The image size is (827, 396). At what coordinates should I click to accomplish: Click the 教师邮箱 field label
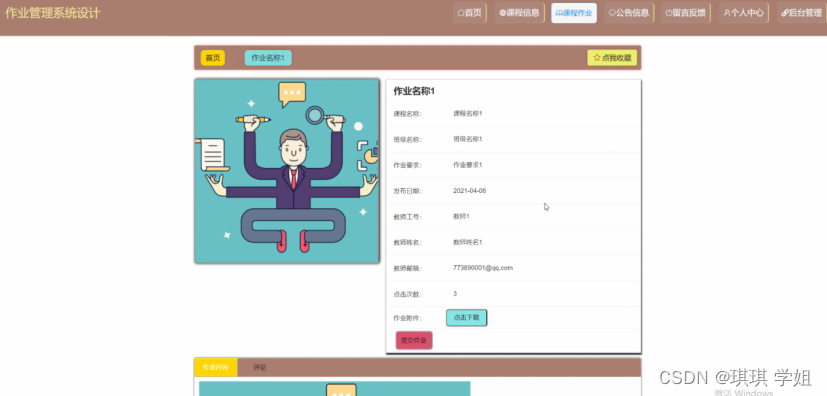pyautogui.click(x=407, y=268)
